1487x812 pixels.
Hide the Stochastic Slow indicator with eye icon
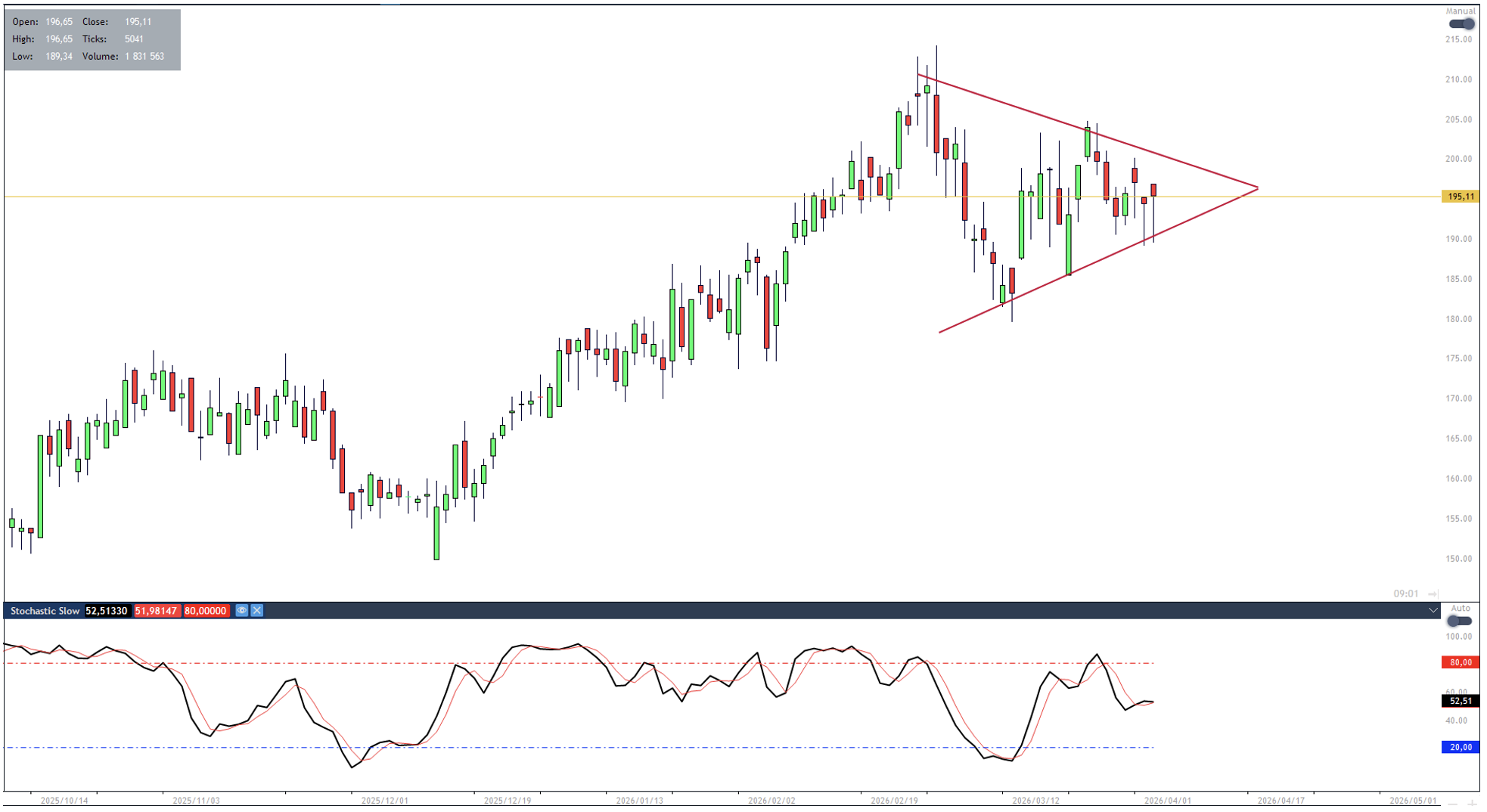click(x=241, y=611)
